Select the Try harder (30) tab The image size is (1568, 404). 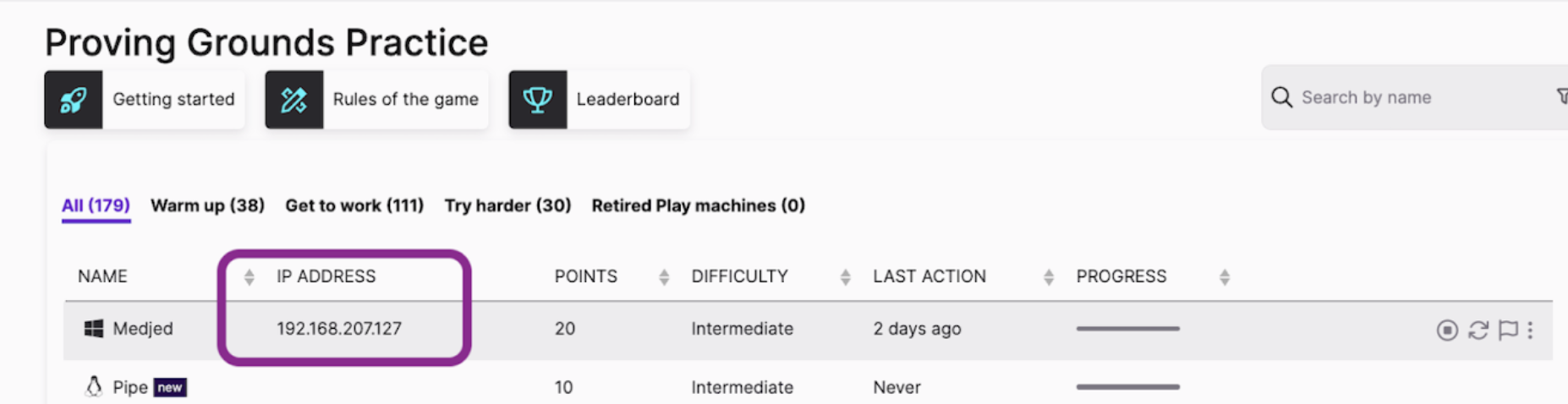coord(507,205)
